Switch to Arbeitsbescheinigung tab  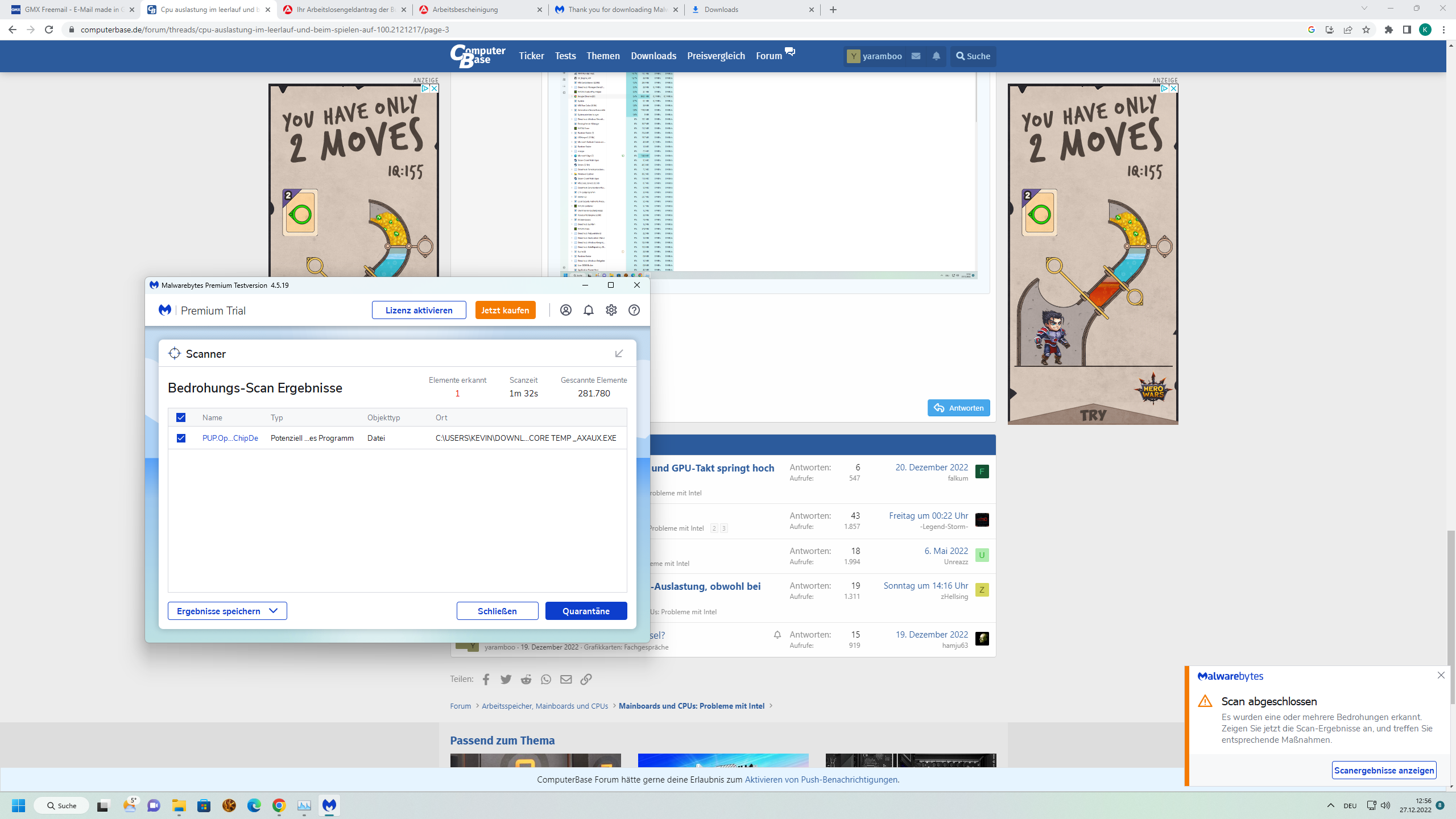pos(481,10)
